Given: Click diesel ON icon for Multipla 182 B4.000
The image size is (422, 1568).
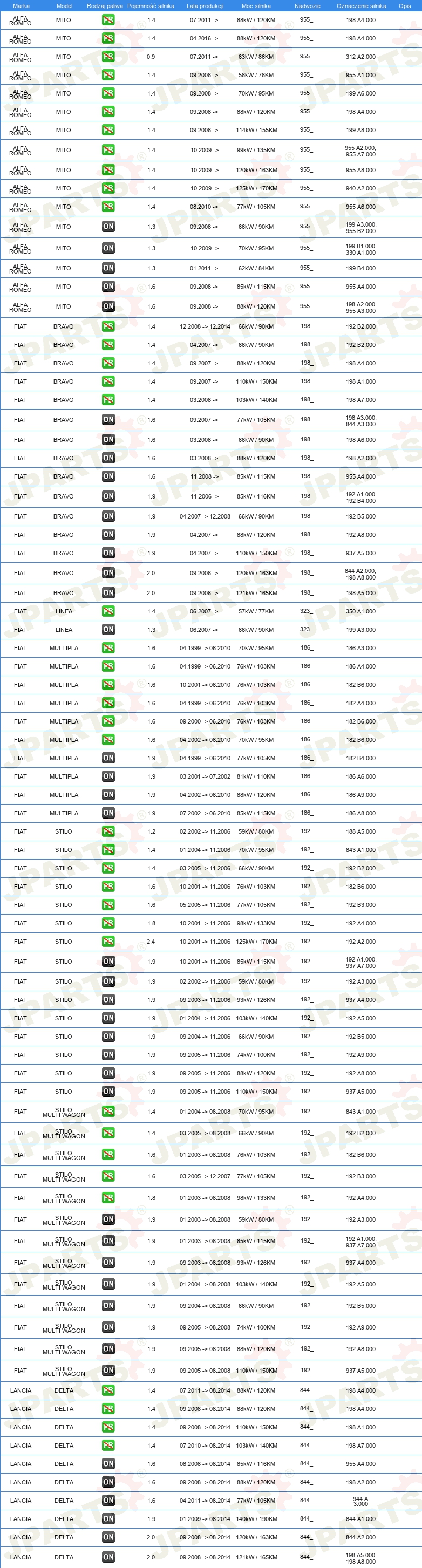Looking at the screenshot, I should pos(108,758).
